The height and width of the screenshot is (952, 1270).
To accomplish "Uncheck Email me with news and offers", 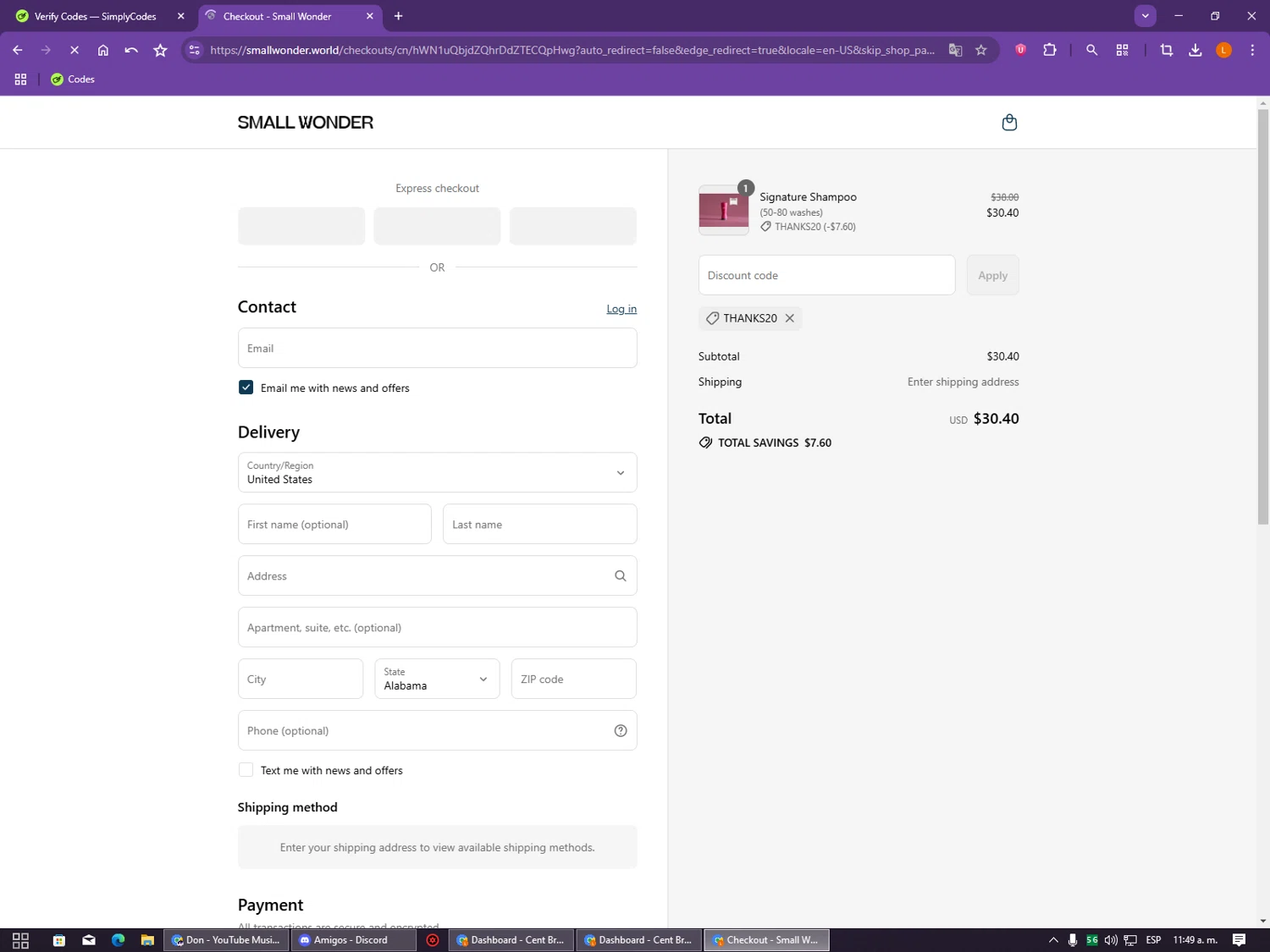I will (x=246, y=388).
